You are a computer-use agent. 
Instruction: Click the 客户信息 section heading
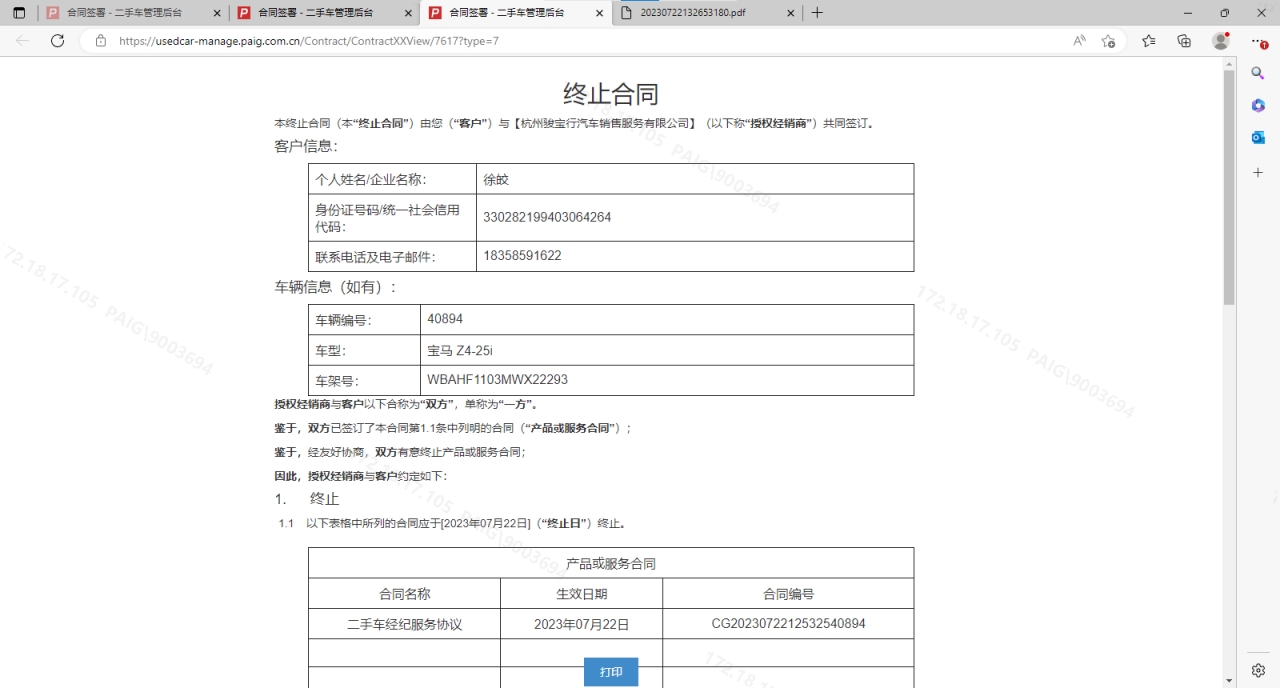click(x=306, y=146)
